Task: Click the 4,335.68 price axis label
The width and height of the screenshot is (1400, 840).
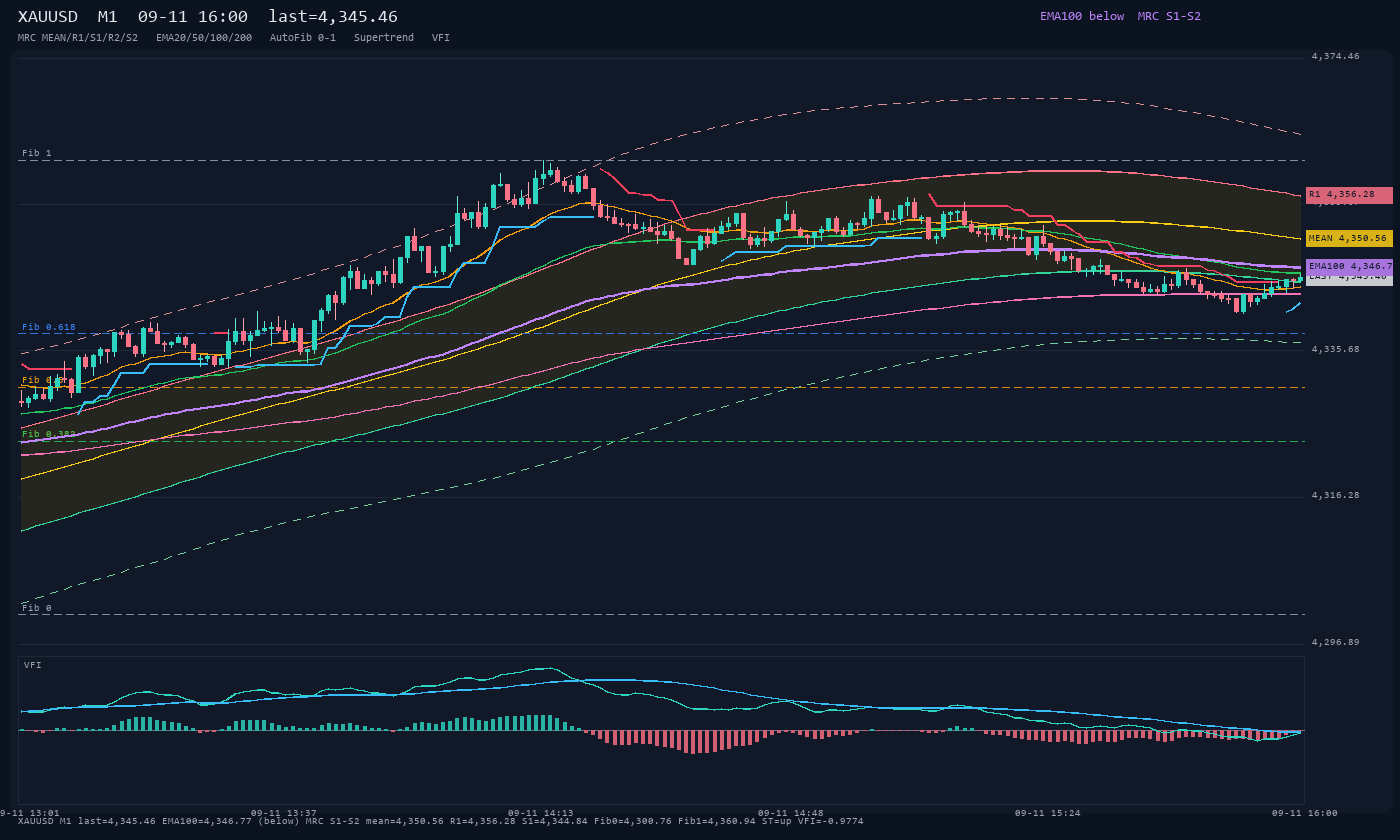Action: [x=1336, y=349]
